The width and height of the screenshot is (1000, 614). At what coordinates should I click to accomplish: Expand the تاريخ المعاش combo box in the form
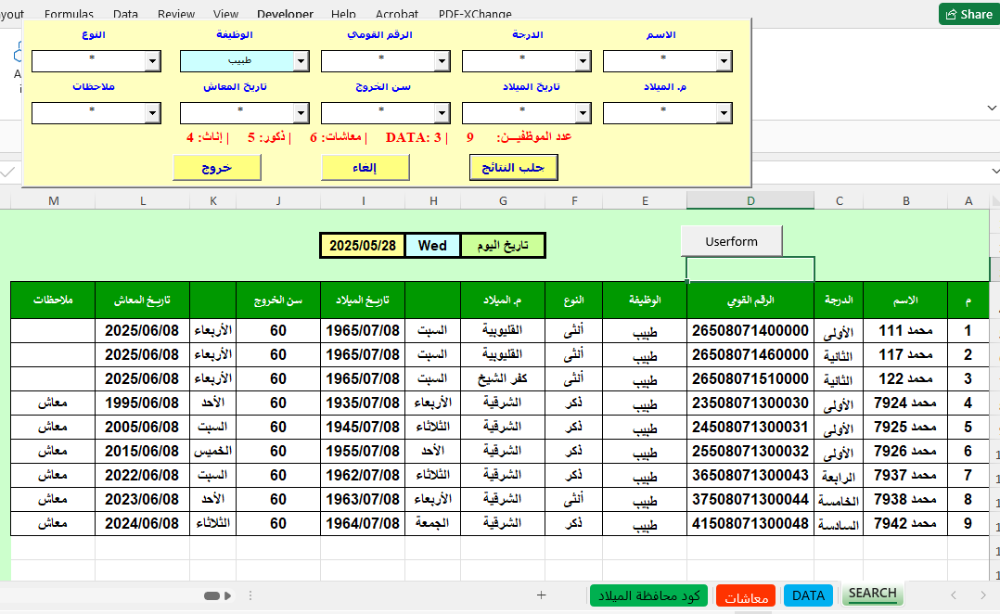[301, 113]
